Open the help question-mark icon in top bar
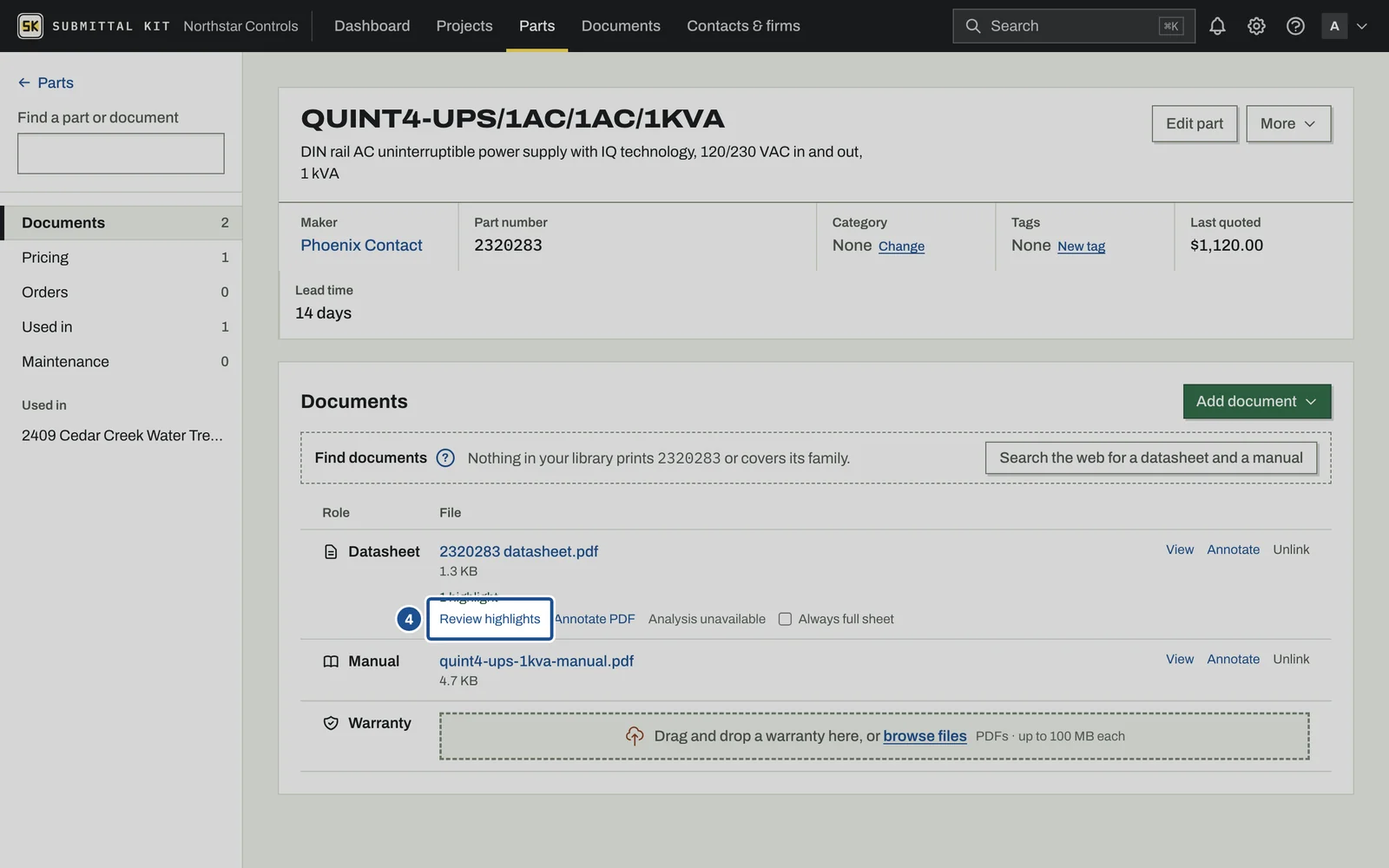Screen dimensions: 1389x868 point(1295,26)
